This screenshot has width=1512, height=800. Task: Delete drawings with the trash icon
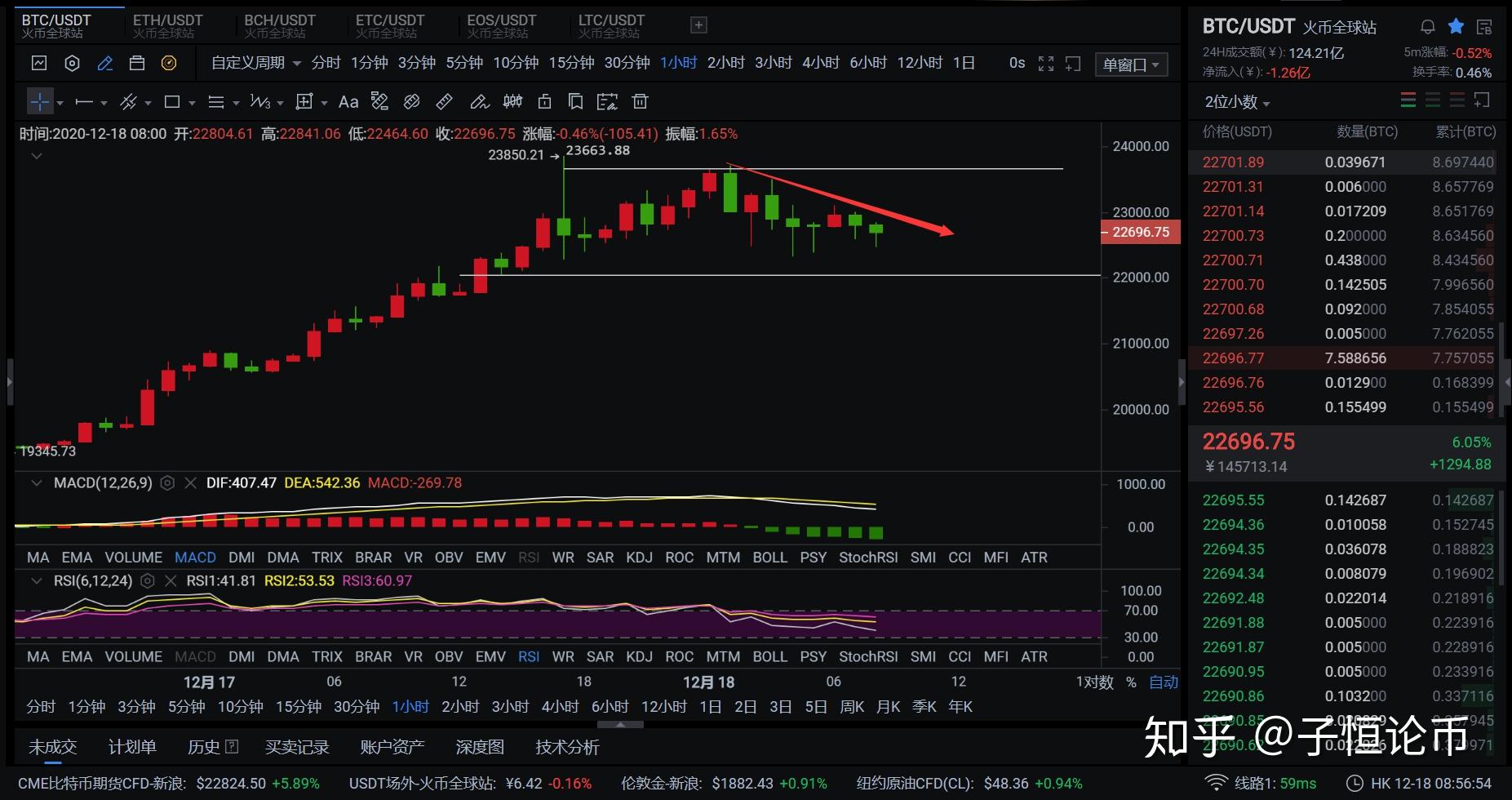pyautogui.click(x=641, y=101)
